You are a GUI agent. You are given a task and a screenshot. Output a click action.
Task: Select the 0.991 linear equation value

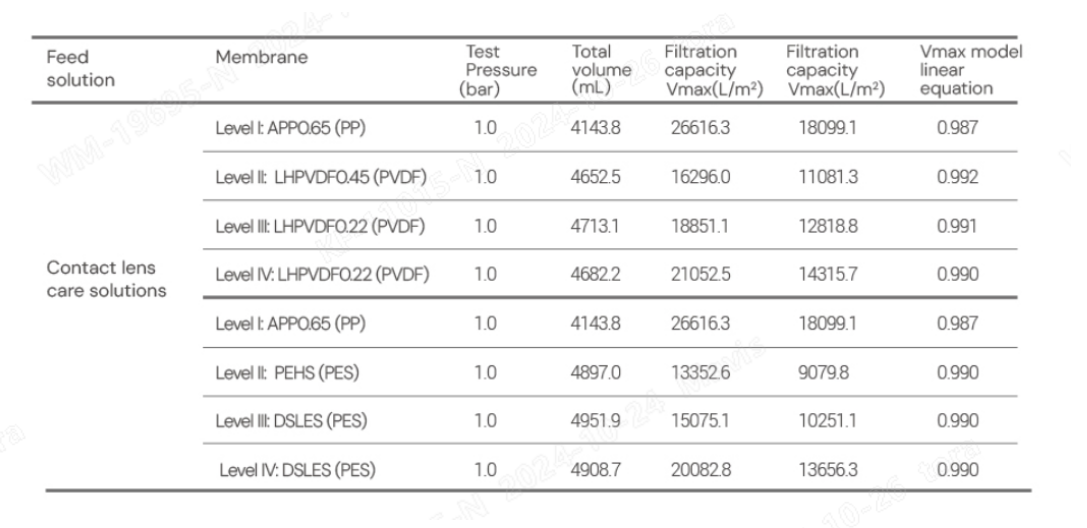tap(957, 226)
